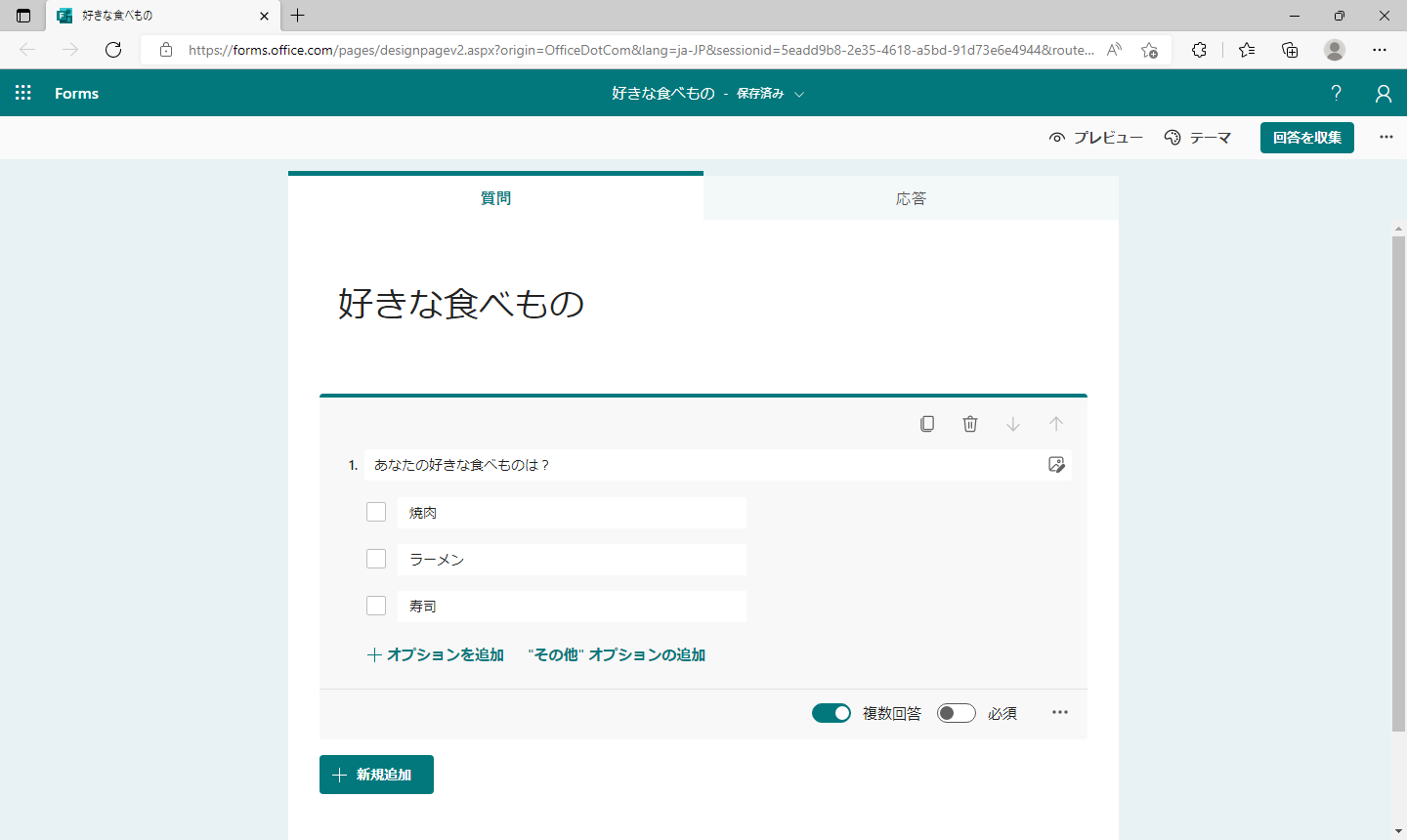Open the browser profile avatar

[1335, 50]
